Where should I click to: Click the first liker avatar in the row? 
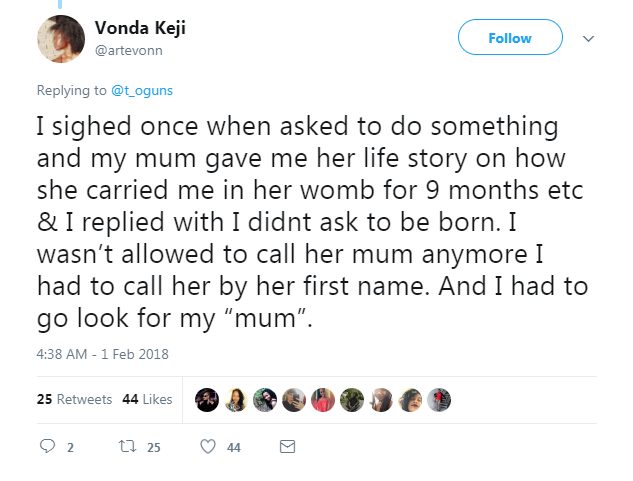pyautogui.click(x=206, y=400)
